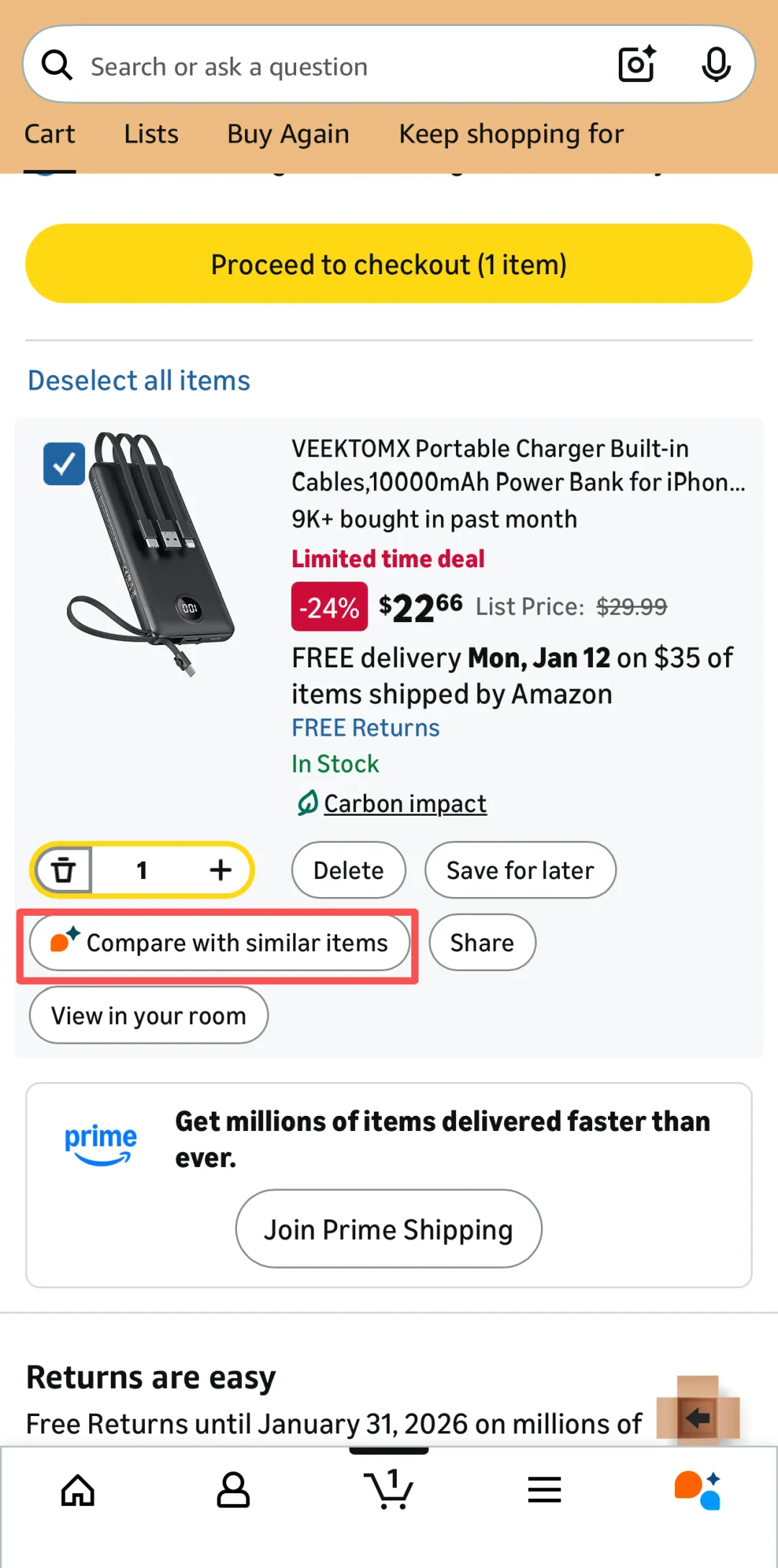The width and height of the screenshot is (778, 1568).
Task: Uncheck the VEEKTOMX item checkbox
Action: 64,464
